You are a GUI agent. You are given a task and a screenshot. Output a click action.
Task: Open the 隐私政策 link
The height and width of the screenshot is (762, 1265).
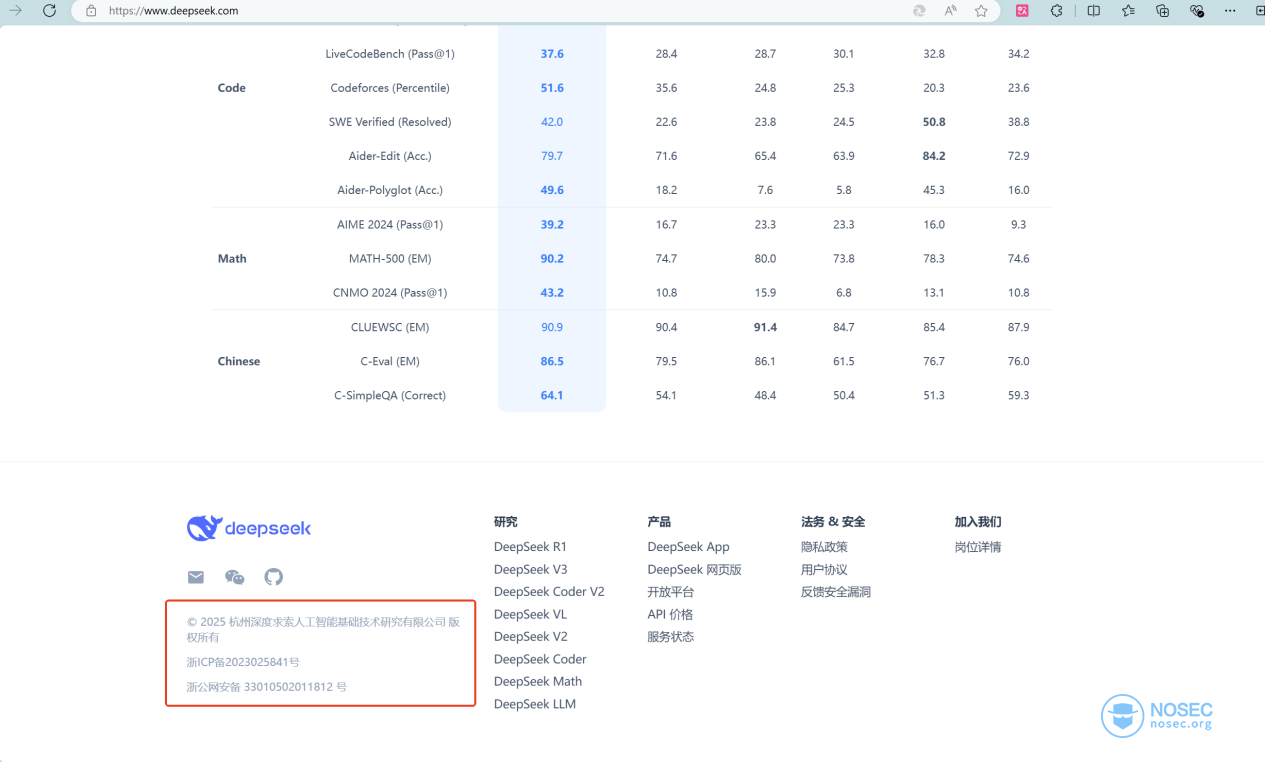point(824,547)
